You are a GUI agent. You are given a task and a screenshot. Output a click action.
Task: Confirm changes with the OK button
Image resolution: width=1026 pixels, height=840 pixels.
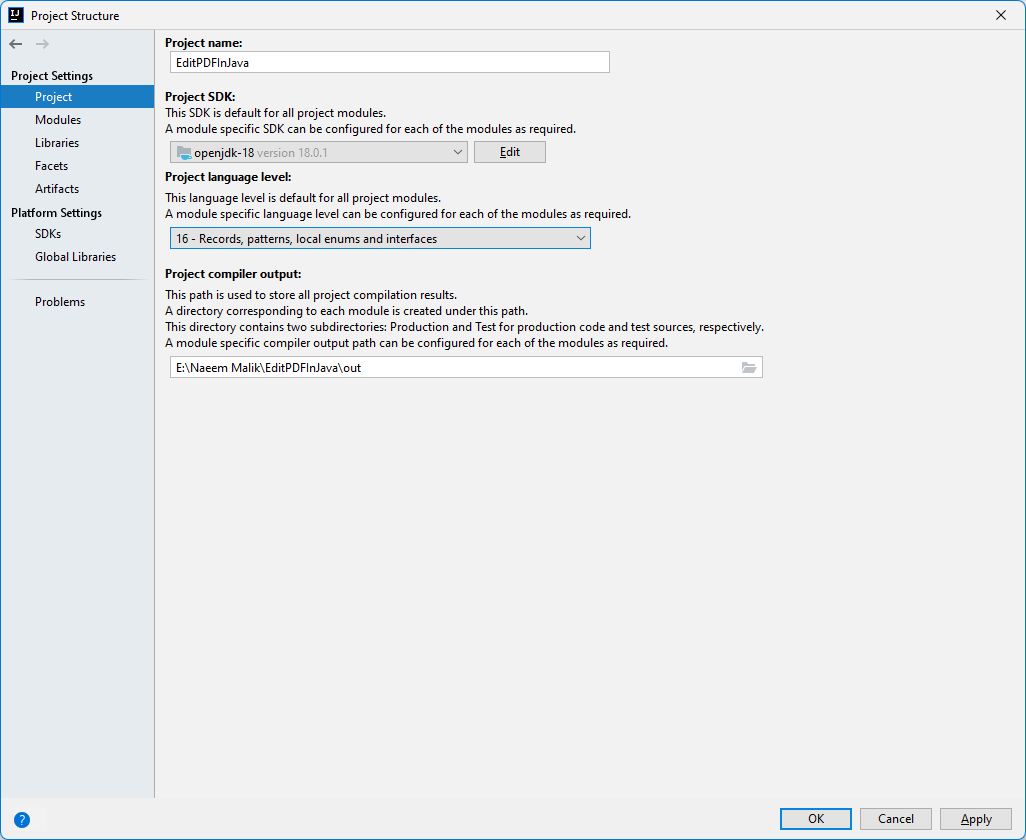click(x=815, y=819)
